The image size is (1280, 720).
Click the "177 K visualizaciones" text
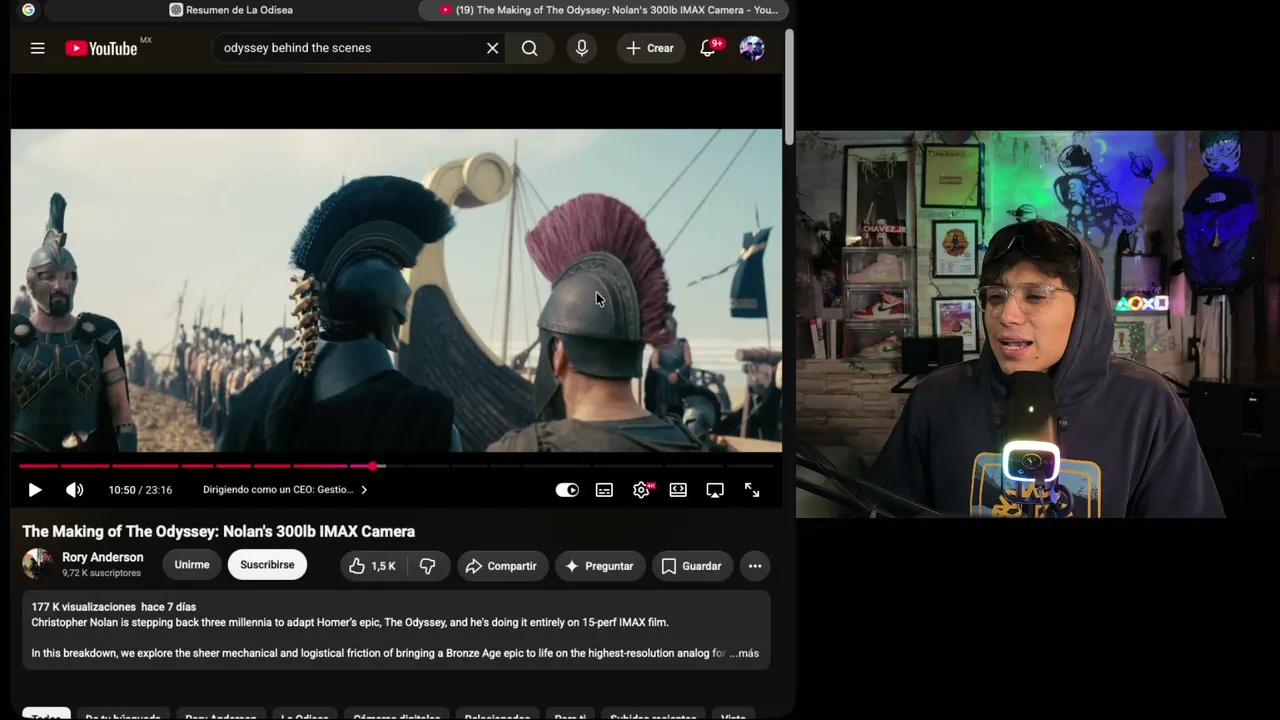pos(83,607)
